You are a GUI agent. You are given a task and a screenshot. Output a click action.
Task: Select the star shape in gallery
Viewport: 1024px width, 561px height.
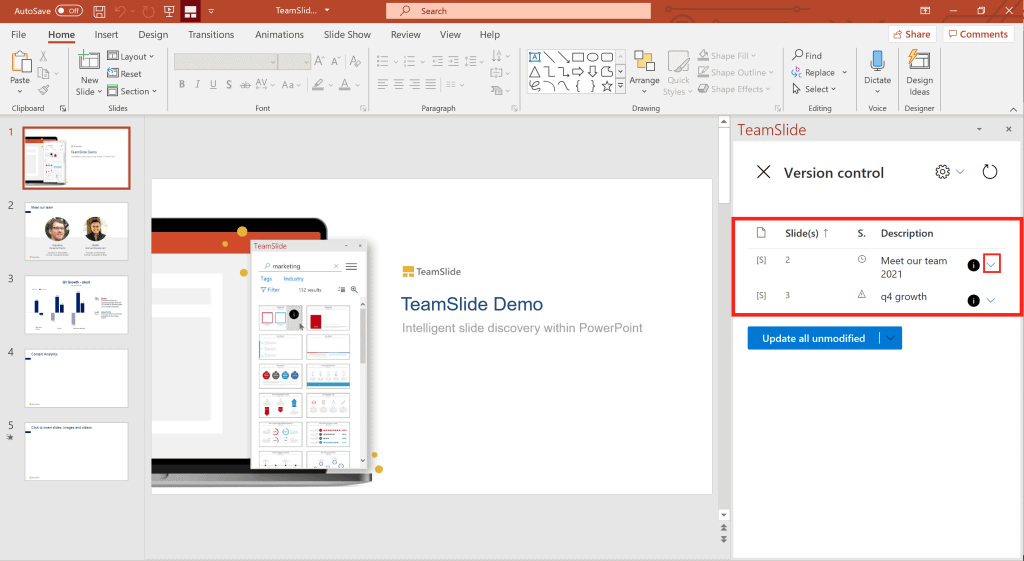[x=607, y=86]
